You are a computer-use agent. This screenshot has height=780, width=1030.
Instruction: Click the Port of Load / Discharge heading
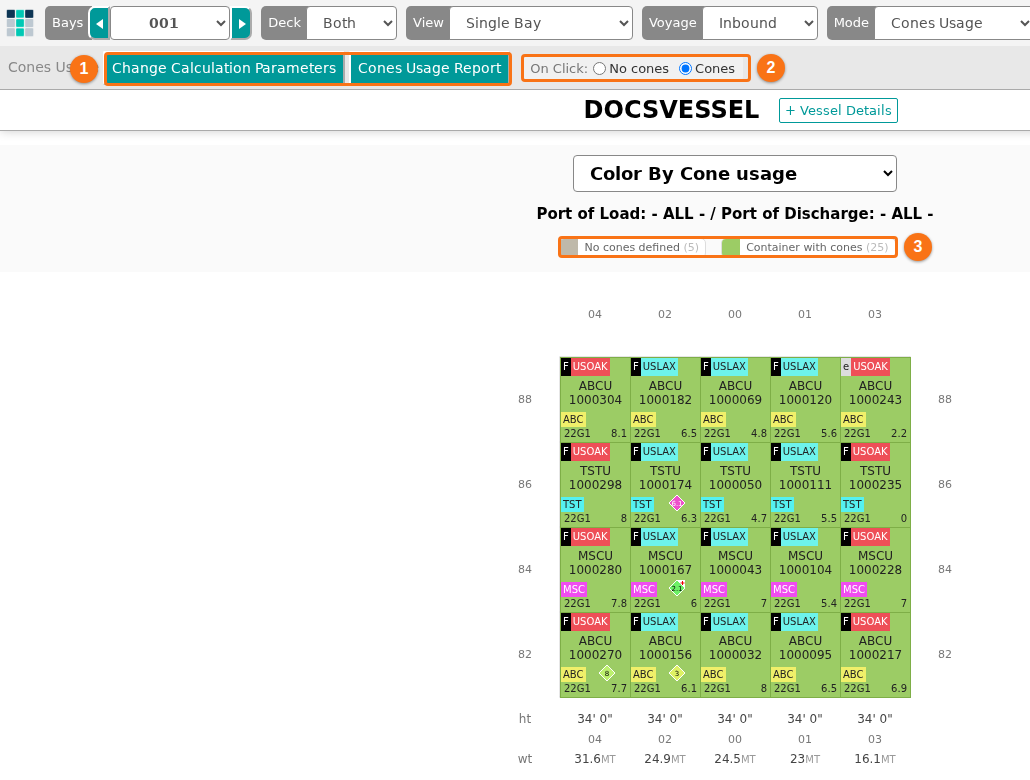[734, 214]
